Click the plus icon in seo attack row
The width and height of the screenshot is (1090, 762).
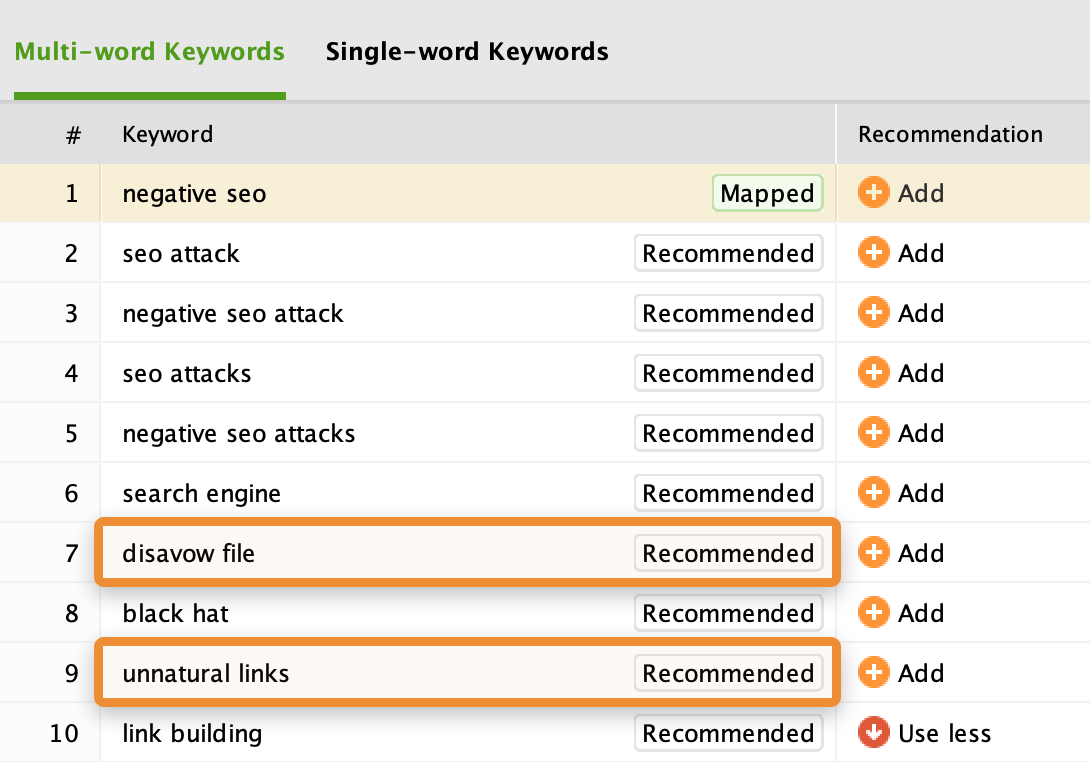point(873,253)
